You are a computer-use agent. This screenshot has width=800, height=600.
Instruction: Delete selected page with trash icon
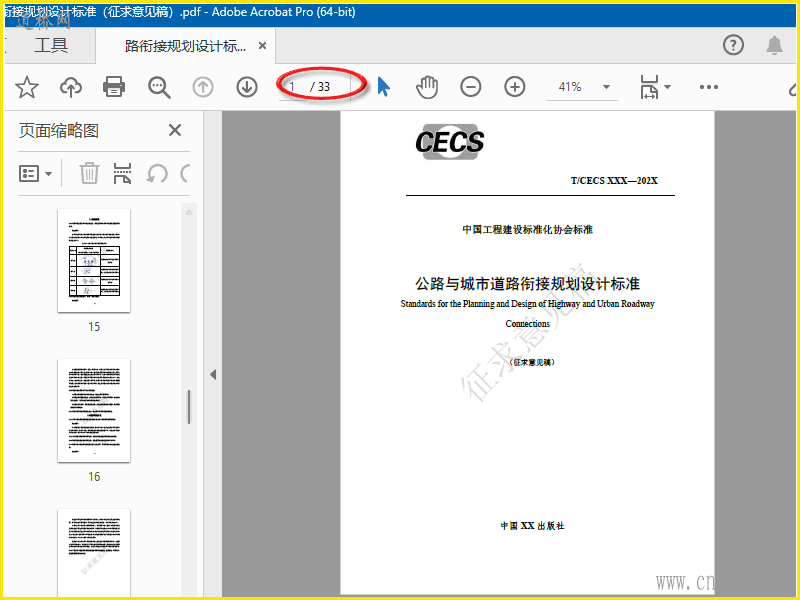(89, 173)
